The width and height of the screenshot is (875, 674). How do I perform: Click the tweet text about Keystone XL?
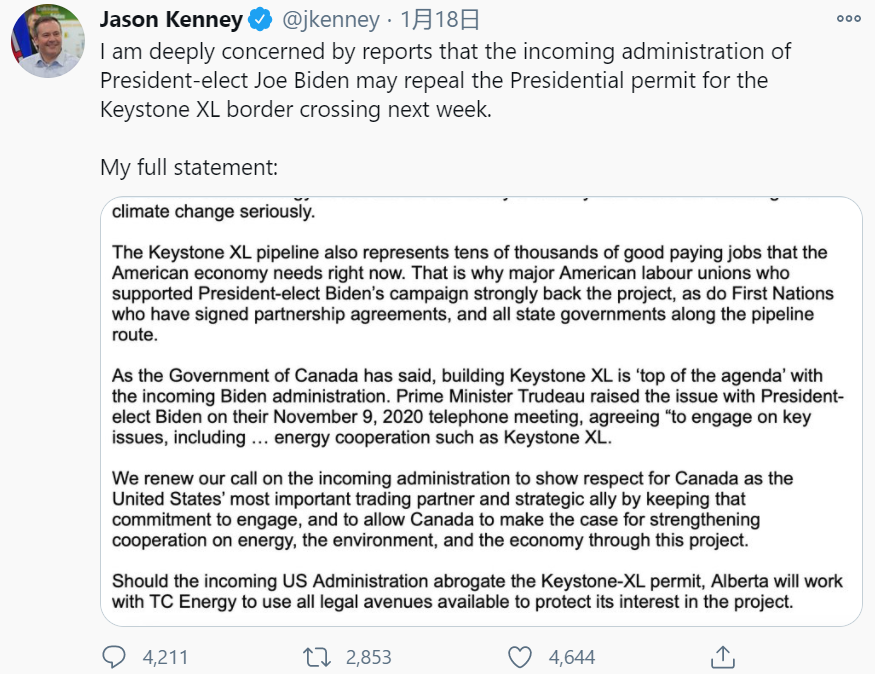(x=445, y=80)
